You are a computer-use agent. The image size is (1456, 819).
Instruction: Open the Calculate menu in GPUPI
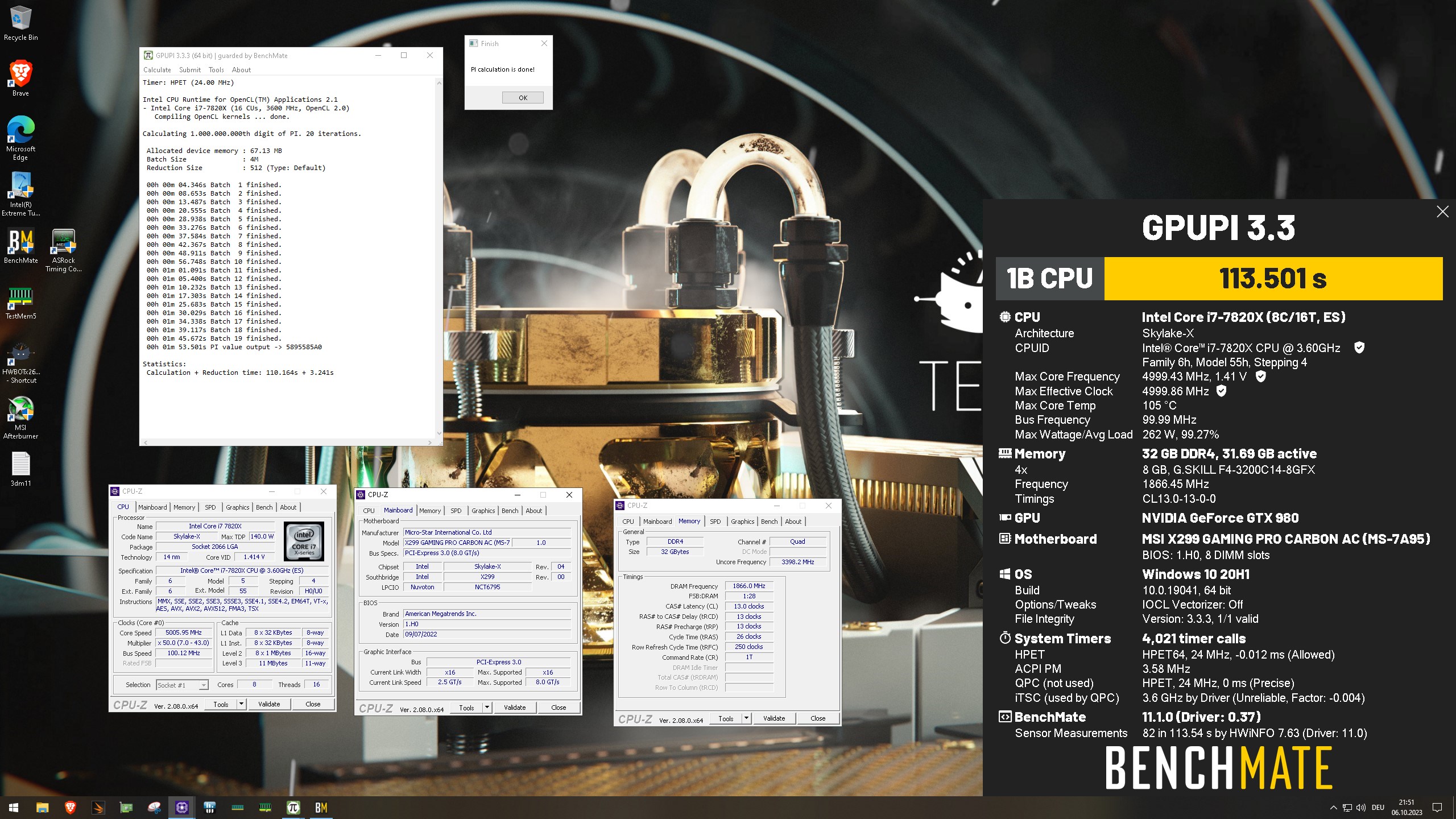[157, 69]
